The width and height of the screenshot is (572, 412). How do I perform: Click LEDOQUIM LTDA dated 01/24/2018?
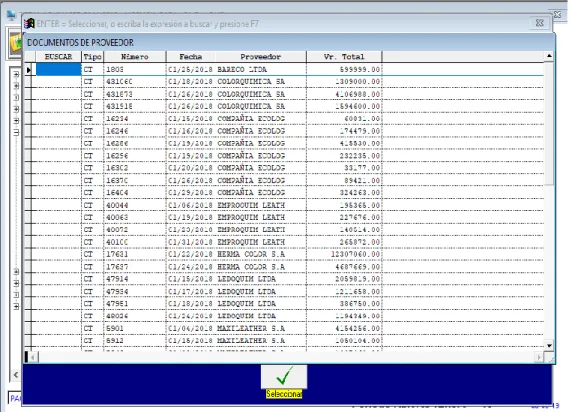click(247, 316)
